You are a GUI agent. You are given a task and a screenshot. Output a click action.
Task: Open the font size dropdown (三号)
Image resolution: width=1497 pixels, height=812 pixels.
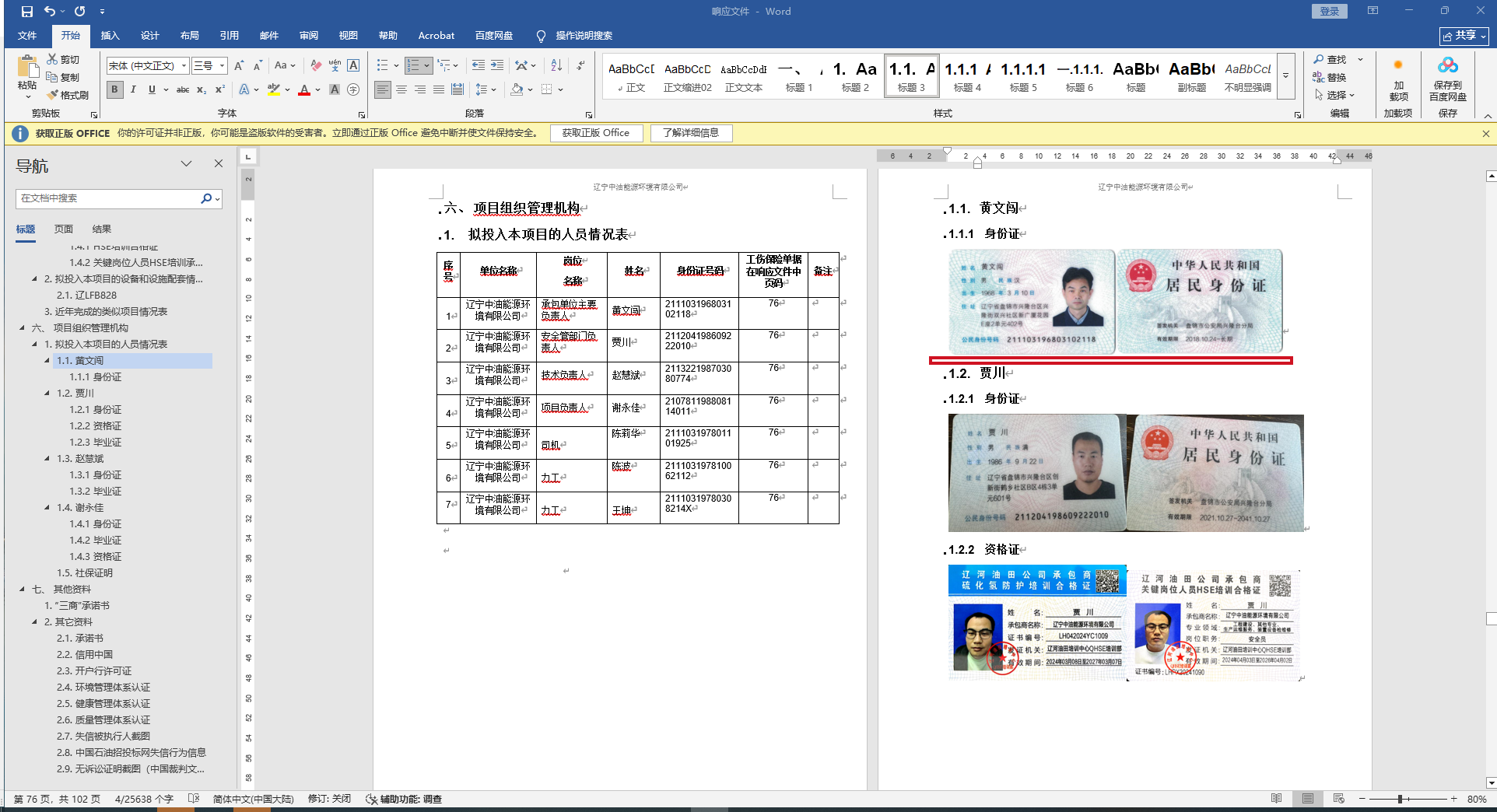coord(222,66)
